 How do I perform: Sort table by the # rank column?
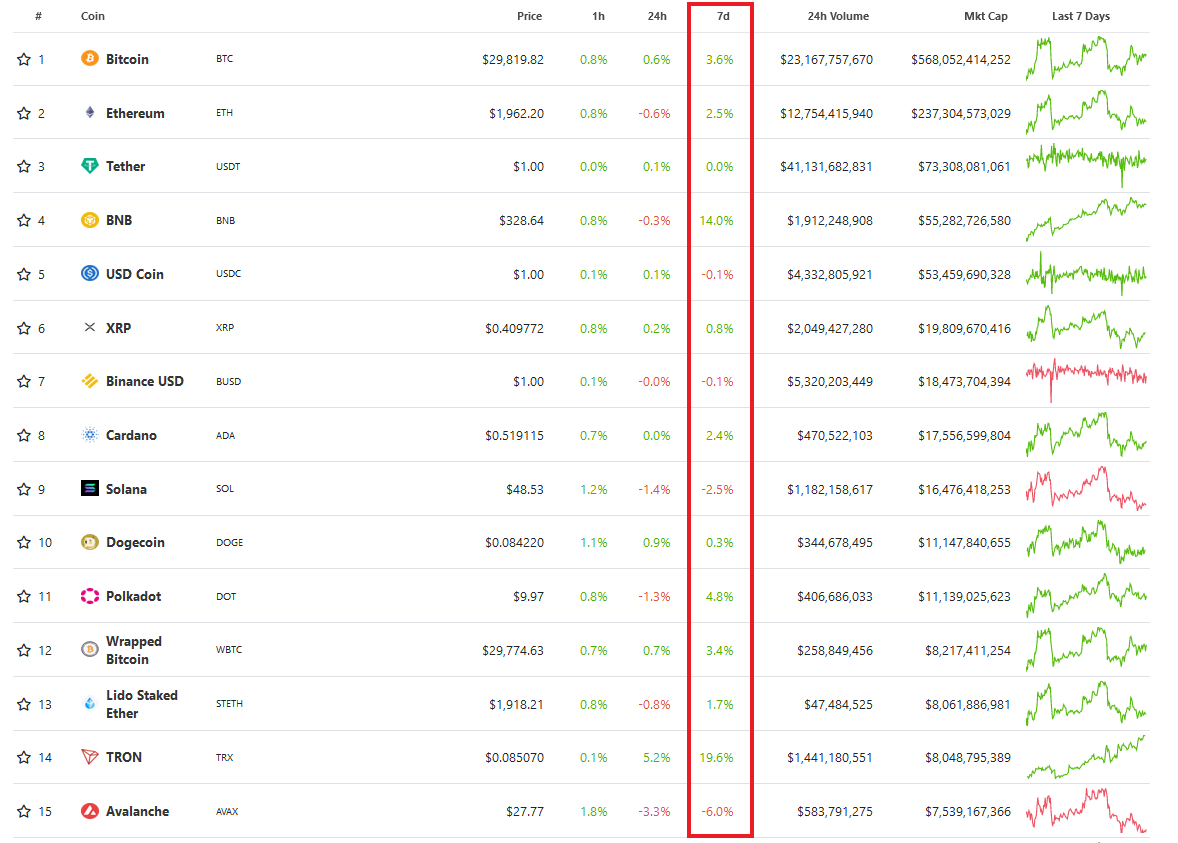click(38, 16)
